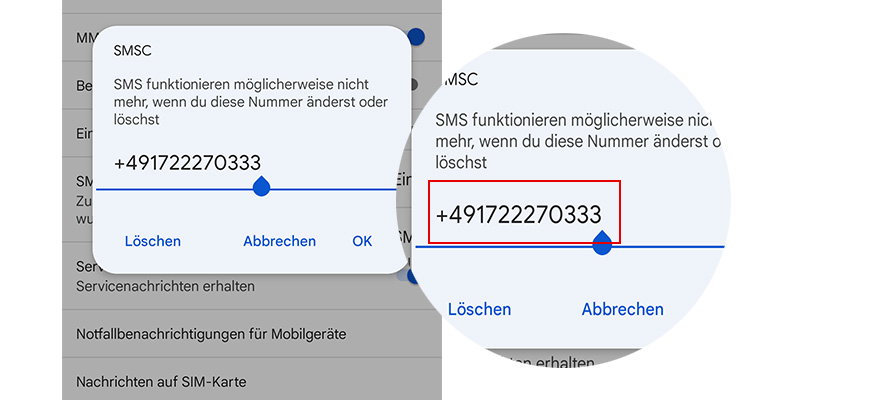Toggle the Servicenachrichten erhalten switch

(x=410, y=274)
